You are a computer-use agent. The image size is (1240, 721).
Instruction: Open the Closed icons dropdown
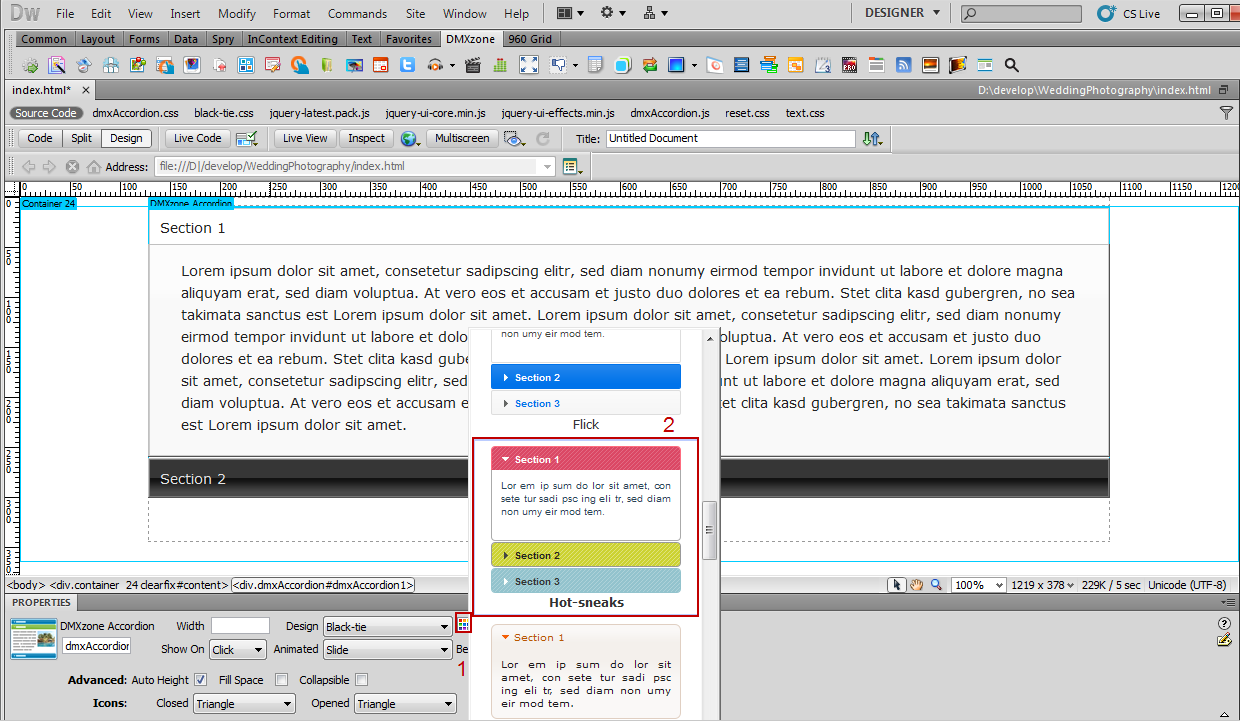click(244, 704)
